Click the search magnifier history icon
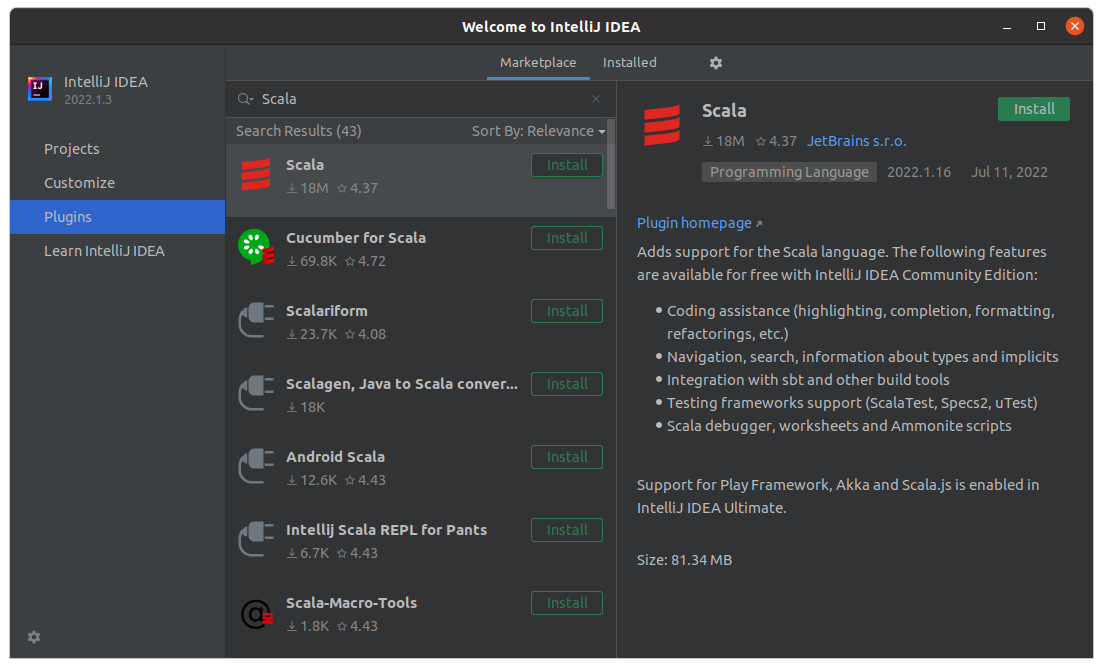This screenshot has width=1103, height=668. coord(245,99)
